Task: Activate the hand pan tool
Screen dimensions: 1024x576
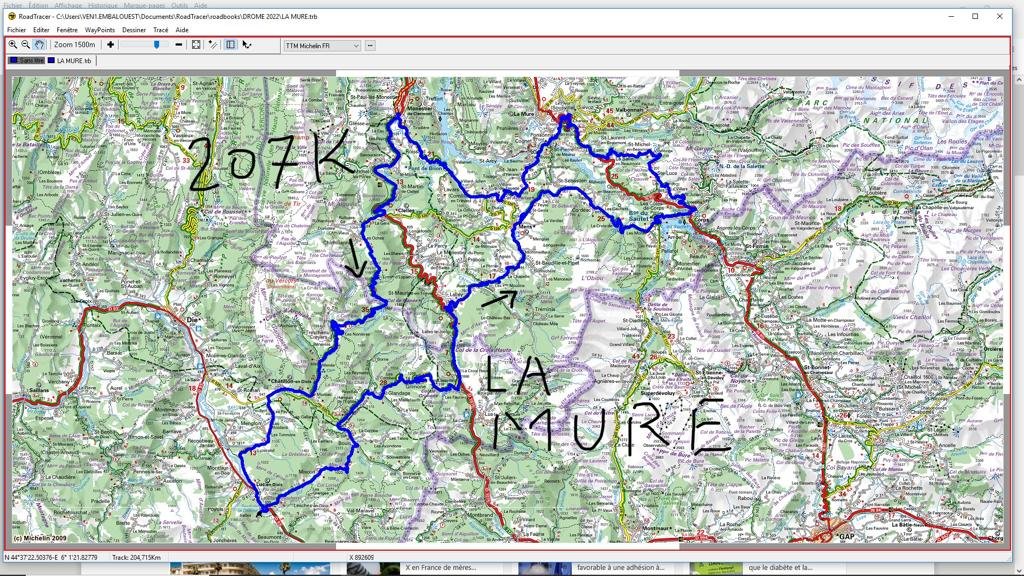Action: 39,45
